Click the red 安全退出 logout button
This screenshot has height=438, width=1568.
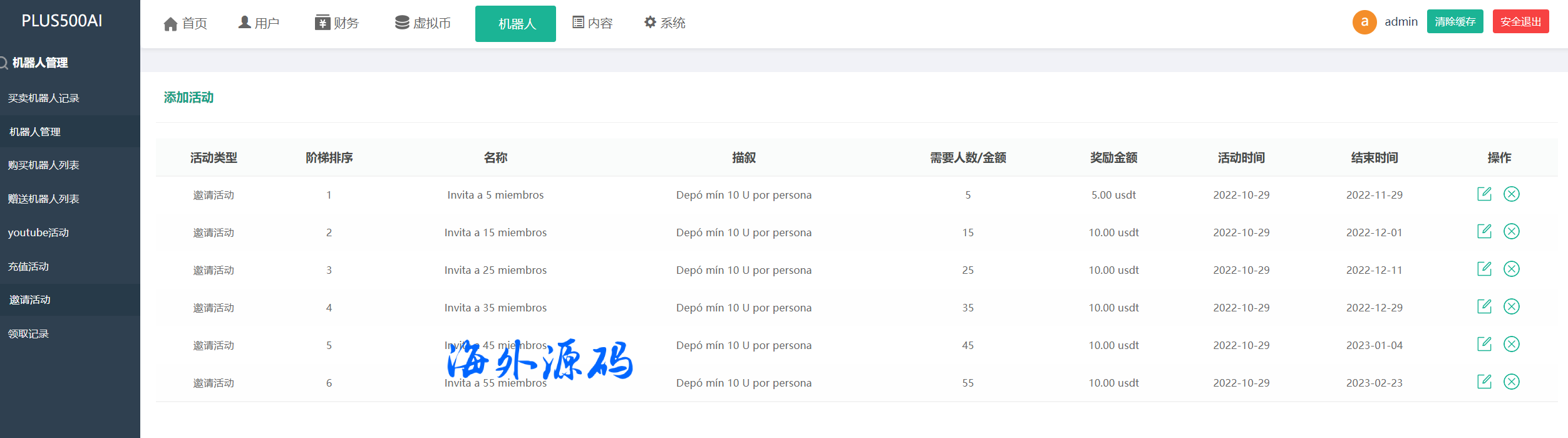1520,22
